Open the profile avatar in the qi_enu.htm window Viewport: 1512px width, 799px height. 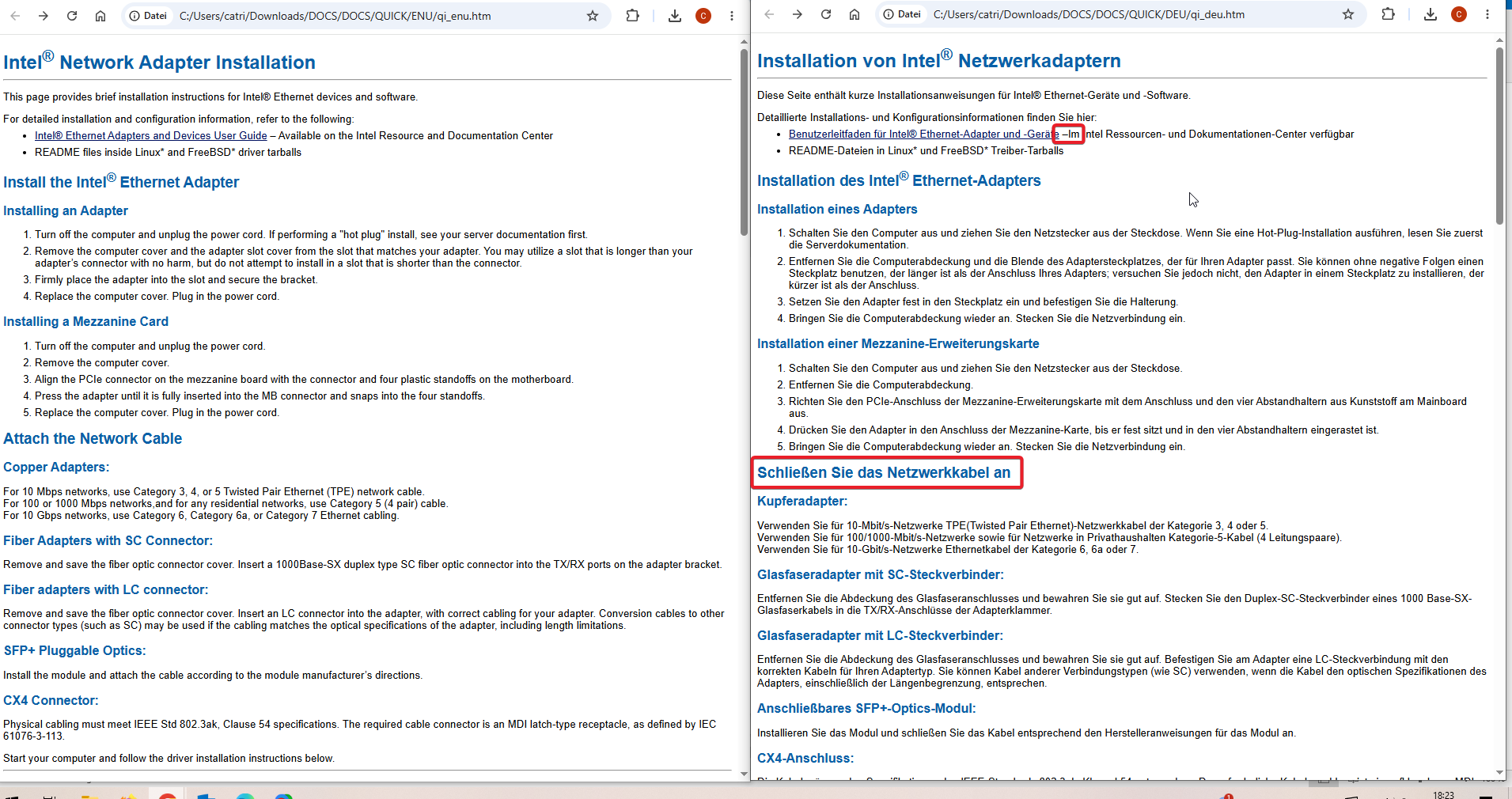coord(703,16)
